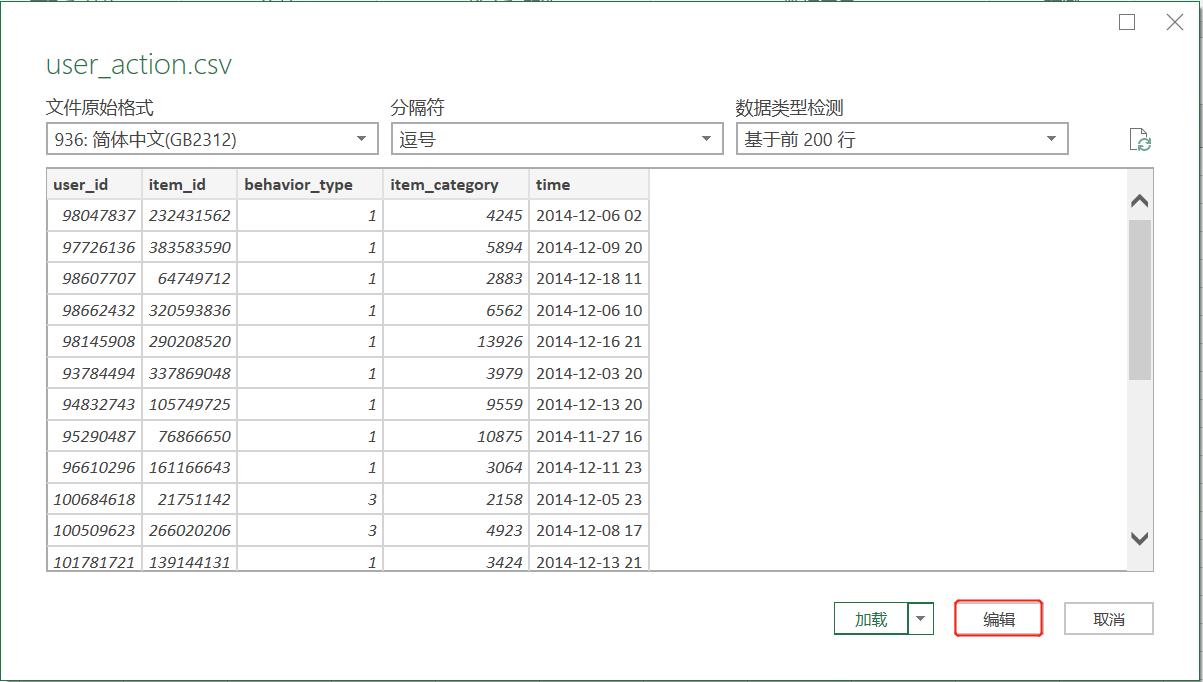
Task: Select the cell showing 2014-12-06 02
Action: [x=586, y=215]
